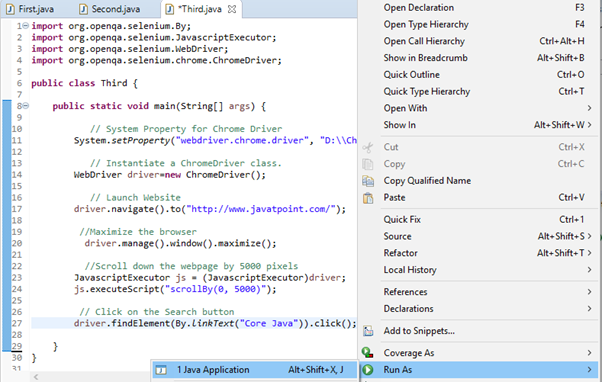Click the Cut scissors icon
The image size is (602, 382).
tap(368, 147)
